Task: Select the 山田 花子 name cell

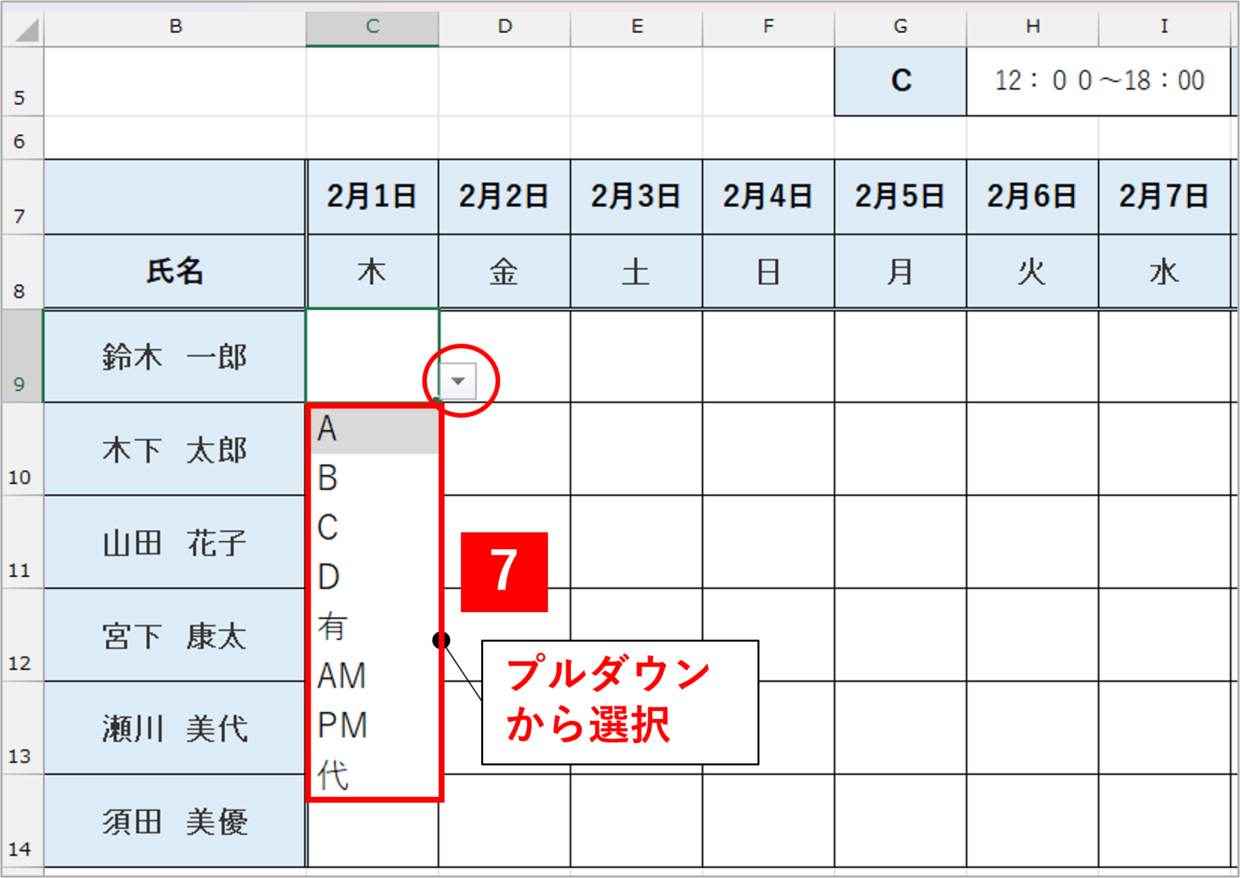Action: (175, 543)
